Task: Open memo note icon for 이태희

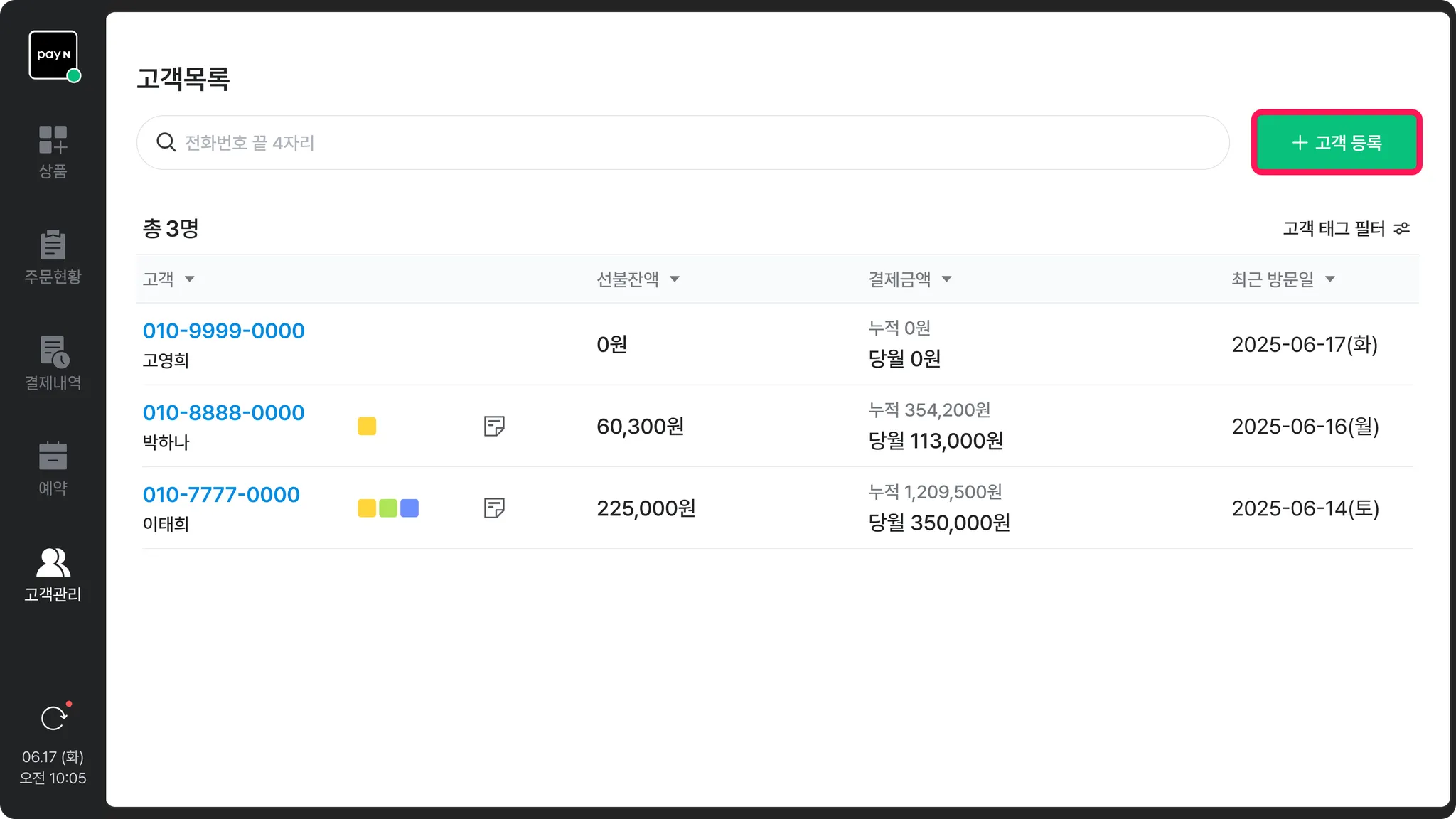Action: (494, 508)
